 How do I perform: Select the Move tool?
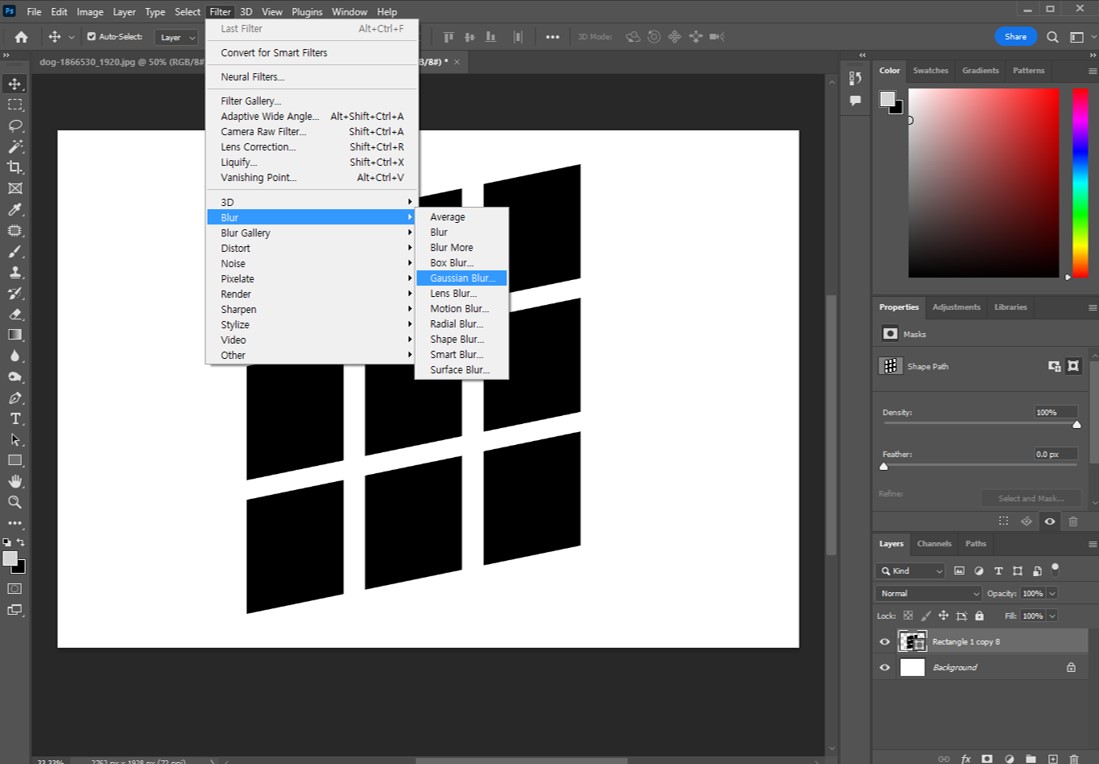click(x=15, y=84)
